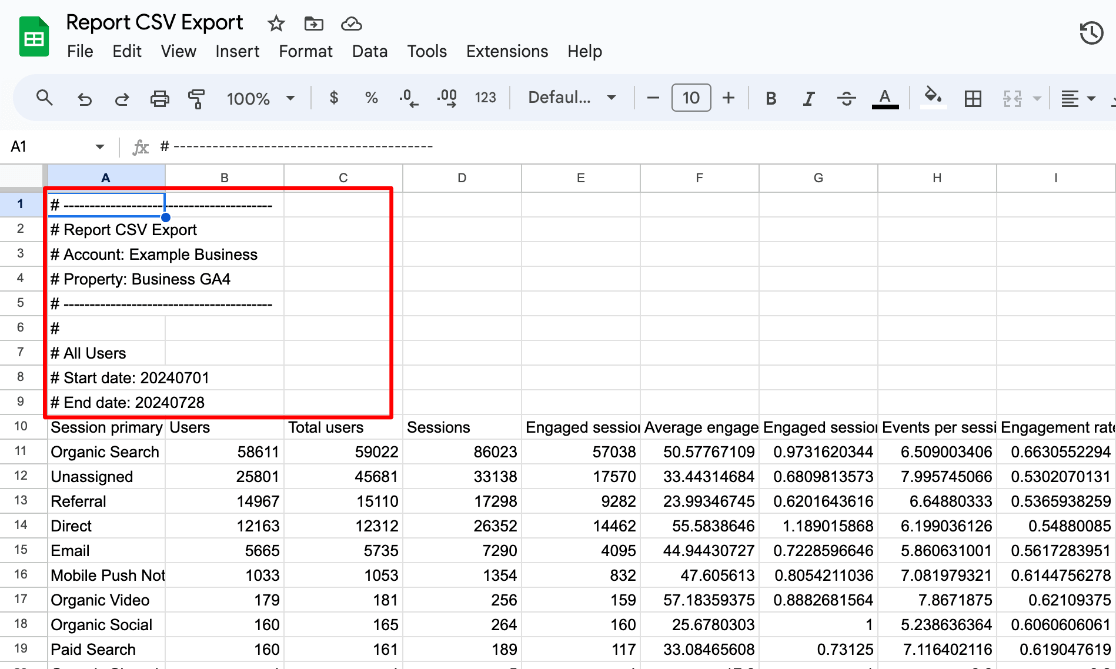
Task: Open the A1 name box dropdown
Action: click(x=97, y=145)
